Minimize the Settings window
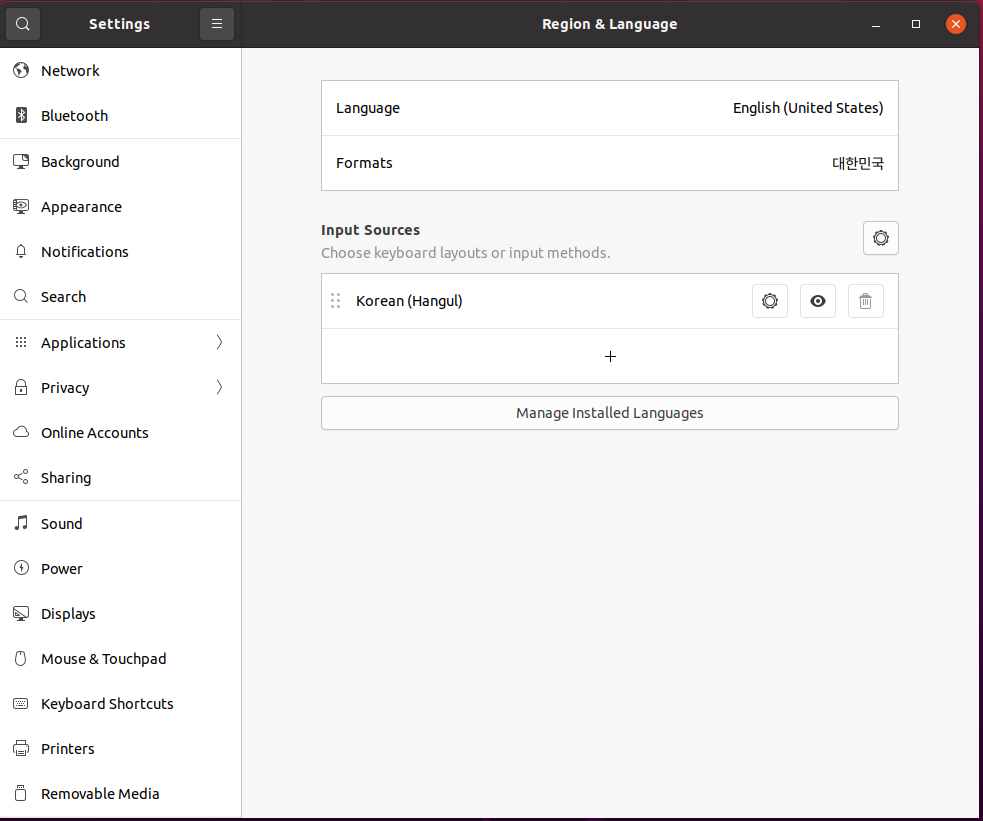Image resolution: width=983 pixels, height=821 pixels. pos(876,24)
